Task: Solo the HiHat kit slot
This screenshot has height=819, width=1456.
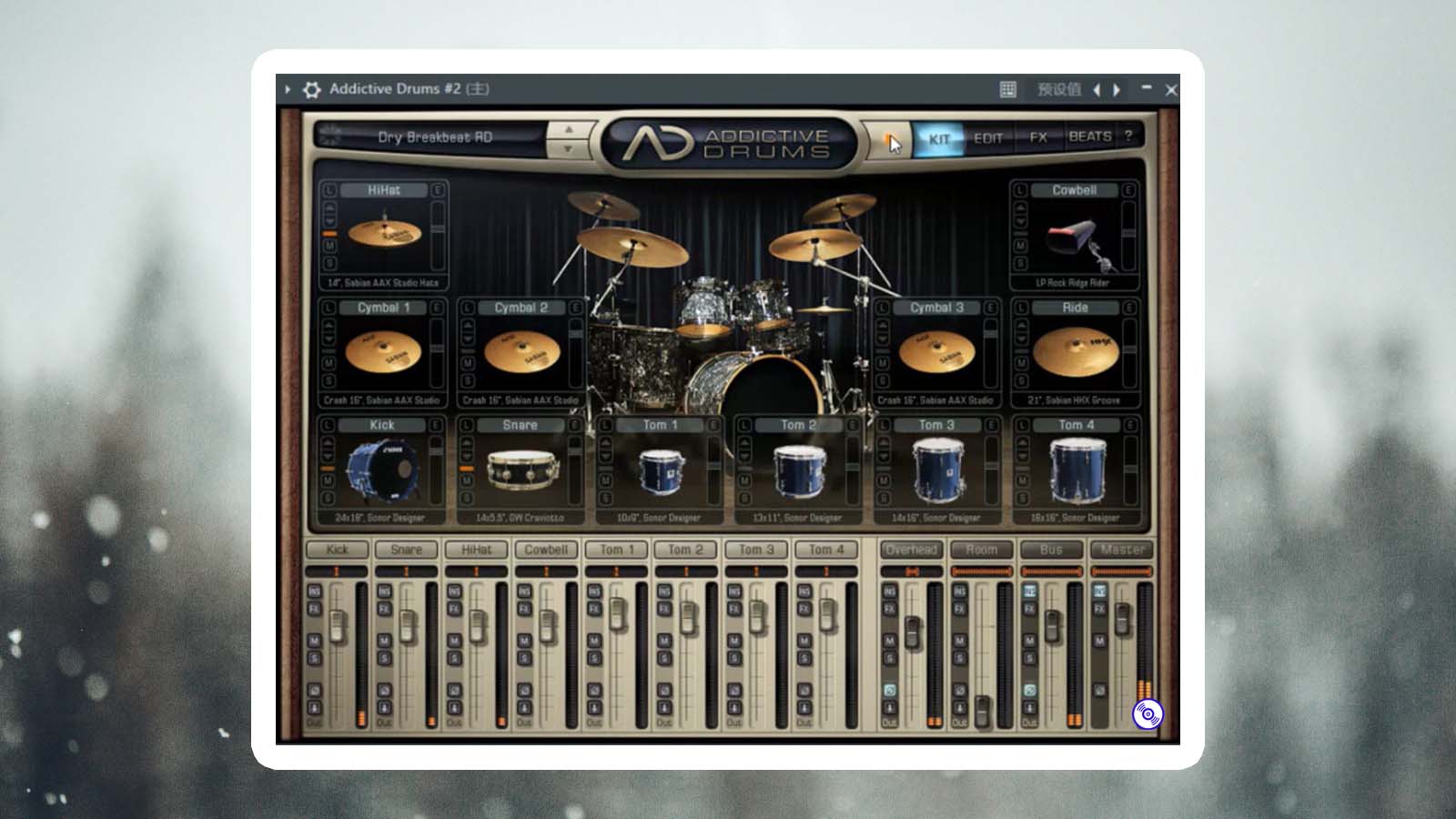Action: [329, 263]
